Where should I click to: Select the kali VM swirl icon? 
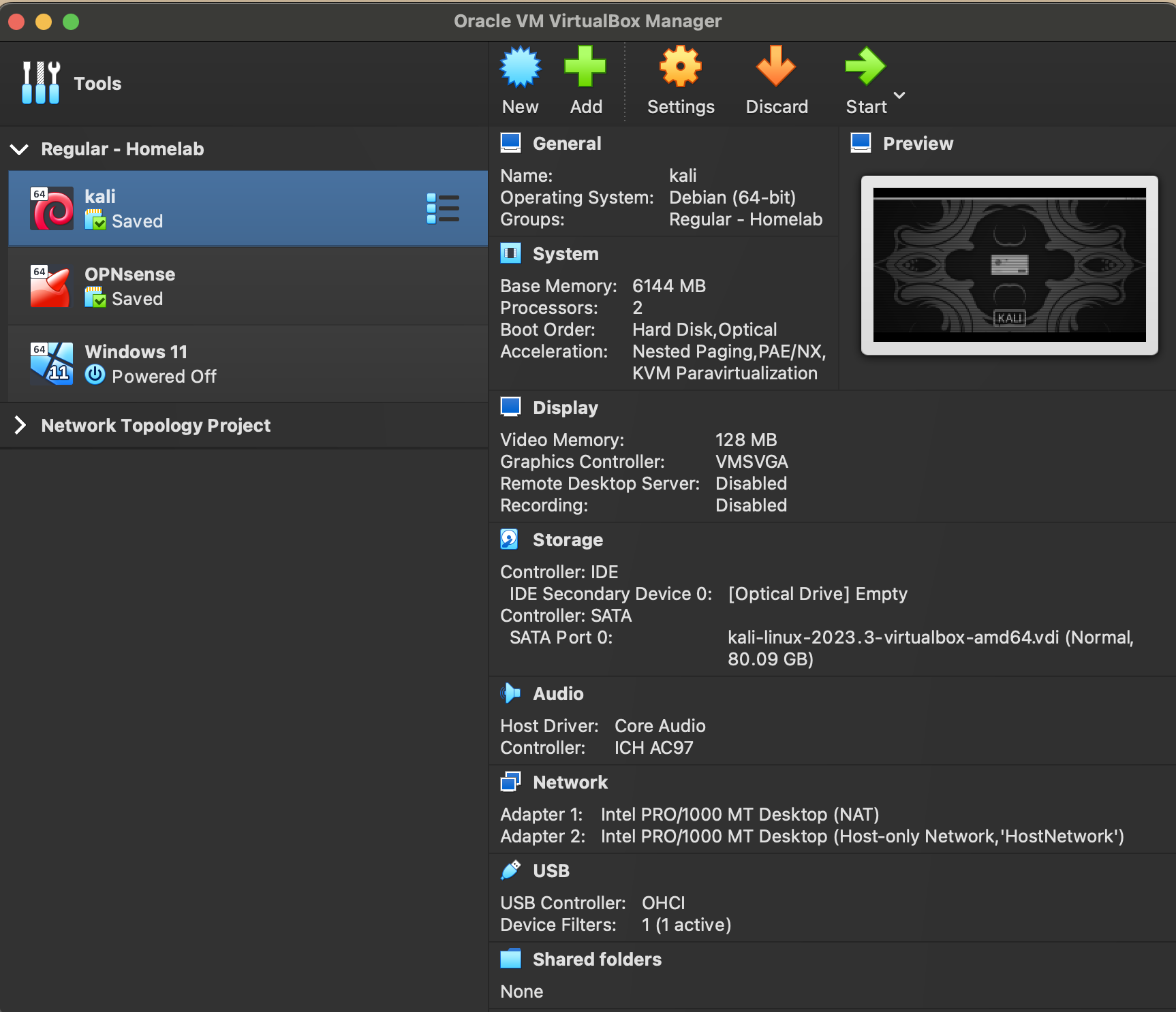[x=52, y=208]
